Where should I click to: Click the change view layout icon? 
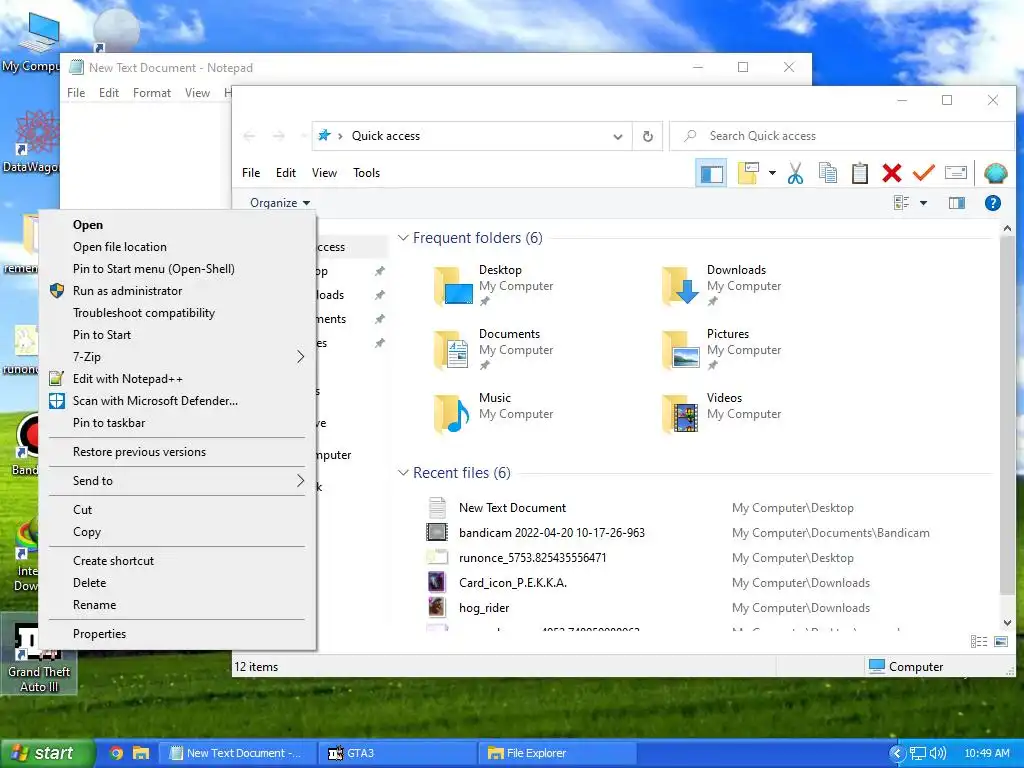902,203
